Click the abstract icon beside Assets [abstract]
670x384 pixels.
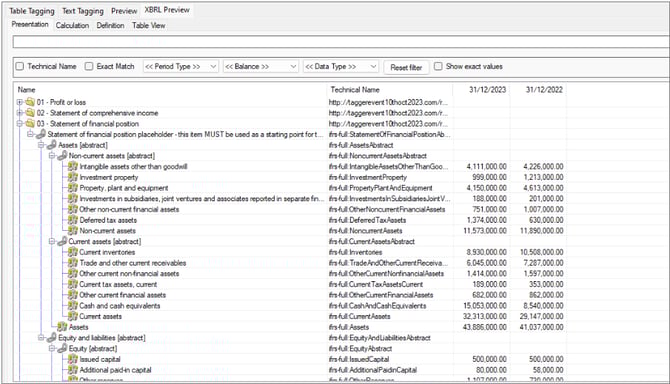click(x=52, y=145)
